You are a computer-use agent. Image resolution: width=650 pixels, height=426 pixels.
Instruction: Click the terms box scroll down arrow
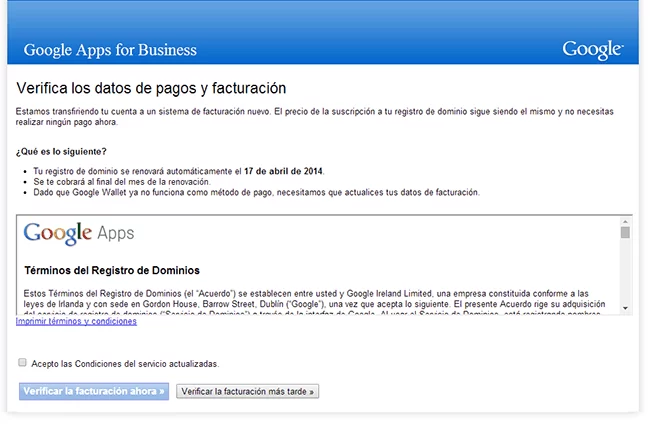pos(625,308)
